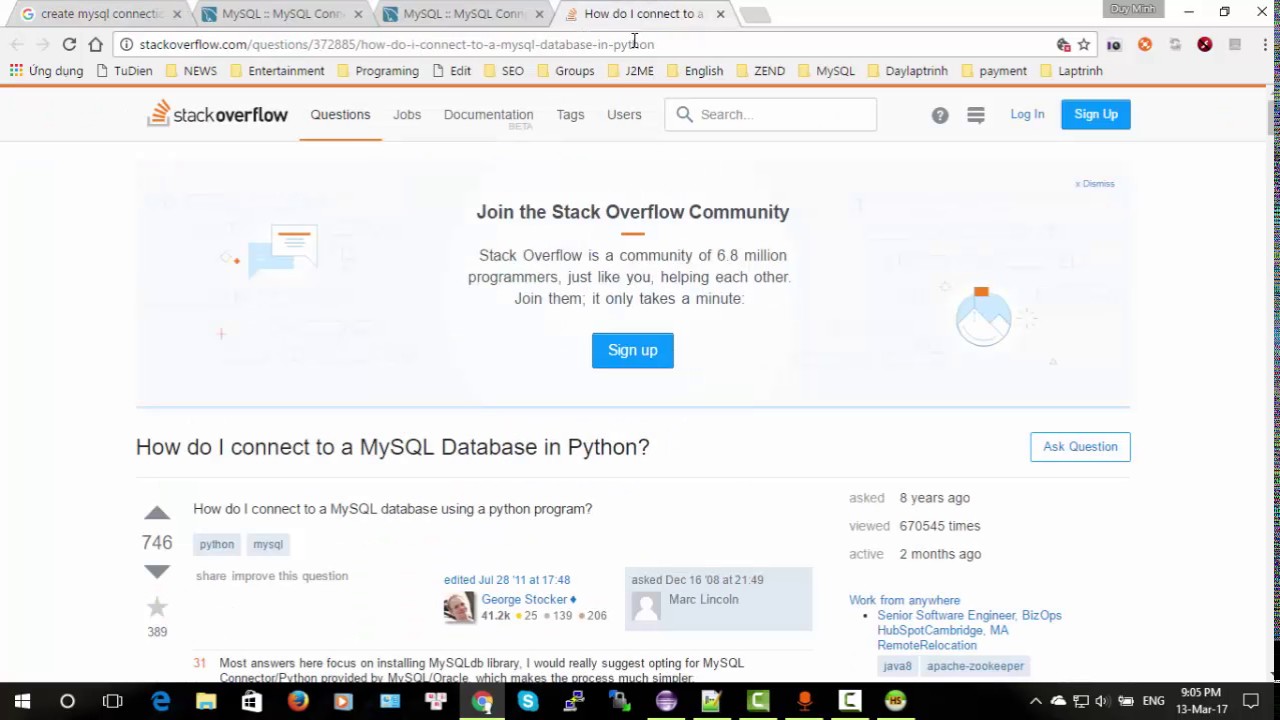Open the Documentation nav item
This screenshot has height=720, width=1280.
pyautogui.click(x=488, y=114)
